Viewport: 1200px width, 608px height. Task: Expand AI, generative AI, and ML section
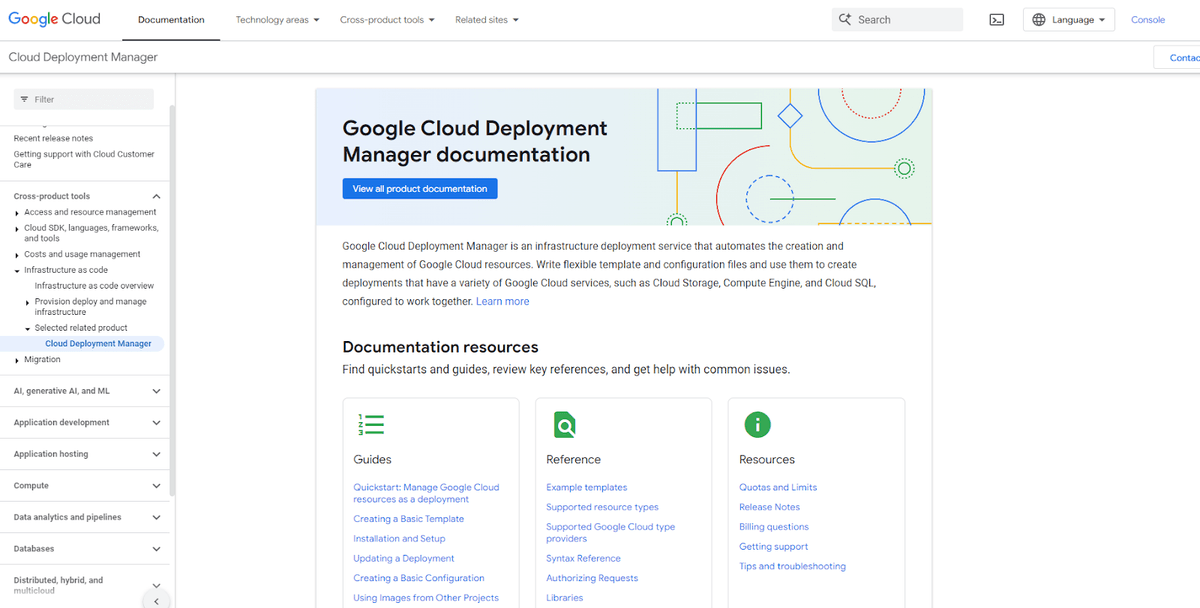(156, 391)
